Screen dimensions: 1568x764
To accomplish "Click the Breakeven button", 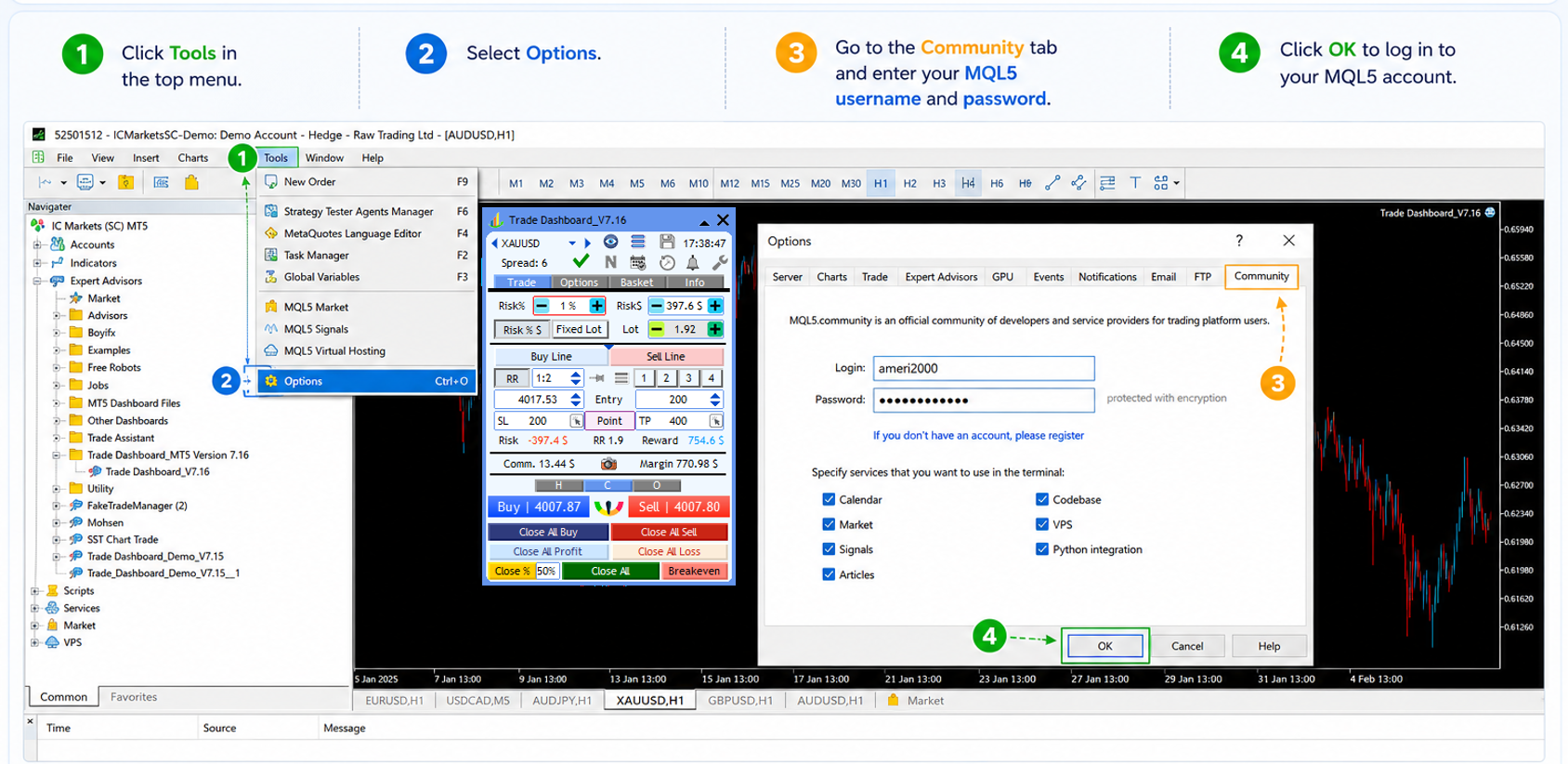I will pos(694,571).
